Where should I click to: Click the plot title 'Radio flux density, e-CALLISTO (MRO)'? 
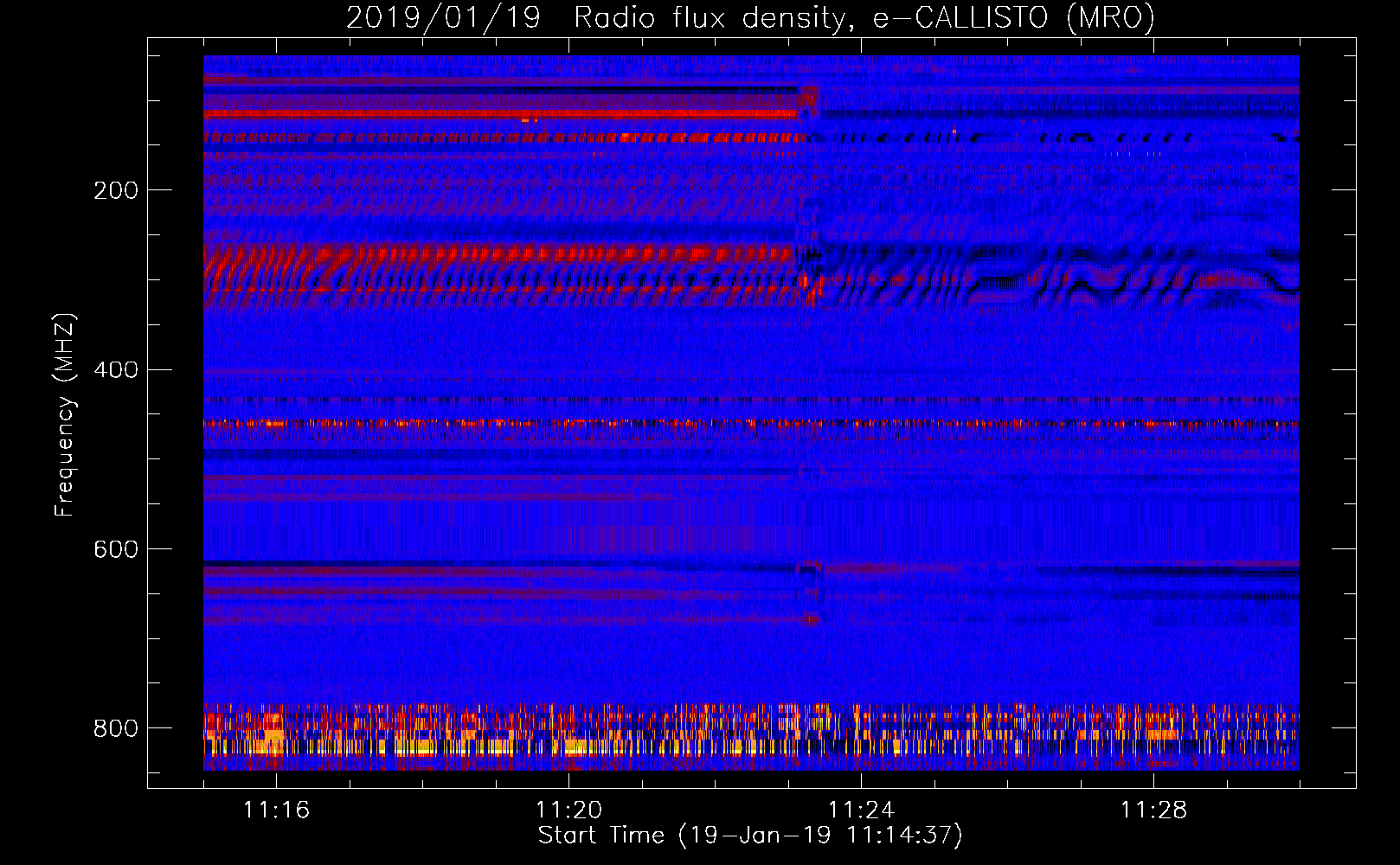tap(864, 18)
